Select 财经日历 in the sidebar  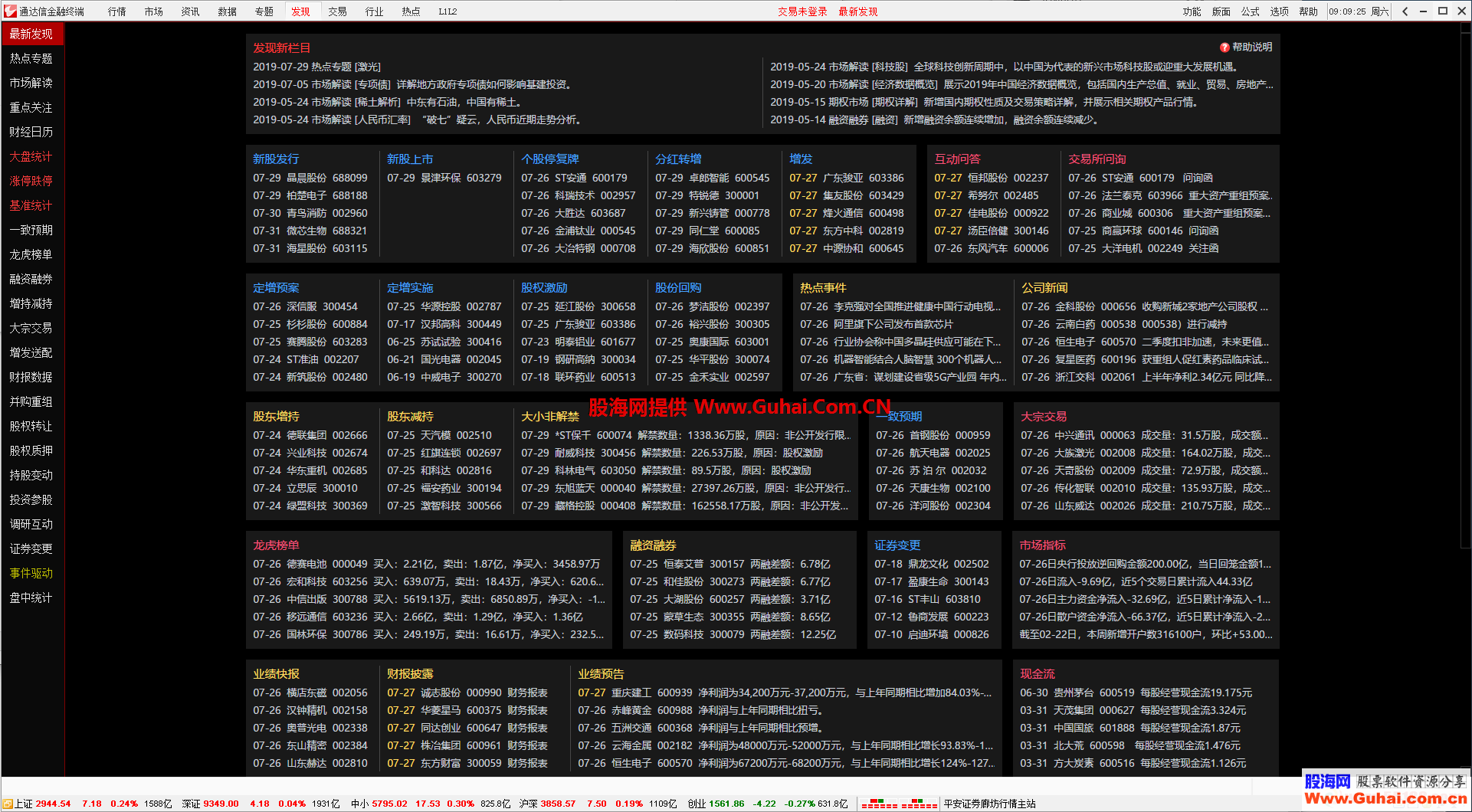[31, 132]
